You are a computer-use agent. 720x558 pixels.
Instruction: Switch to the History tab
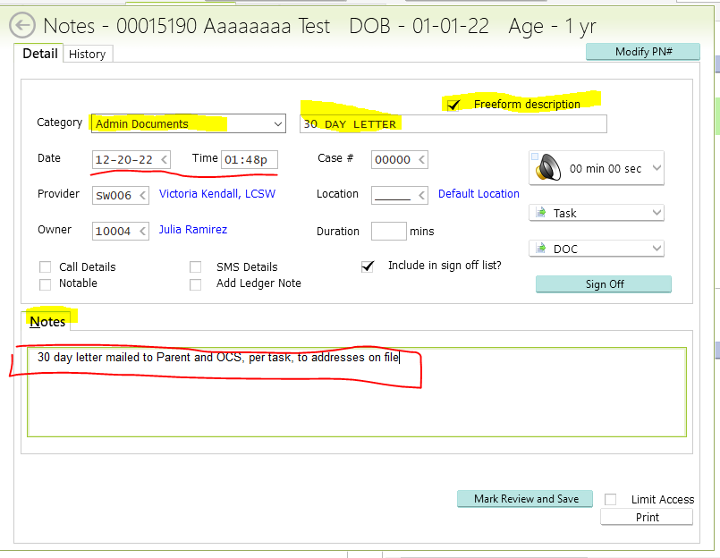pos(87,54)
